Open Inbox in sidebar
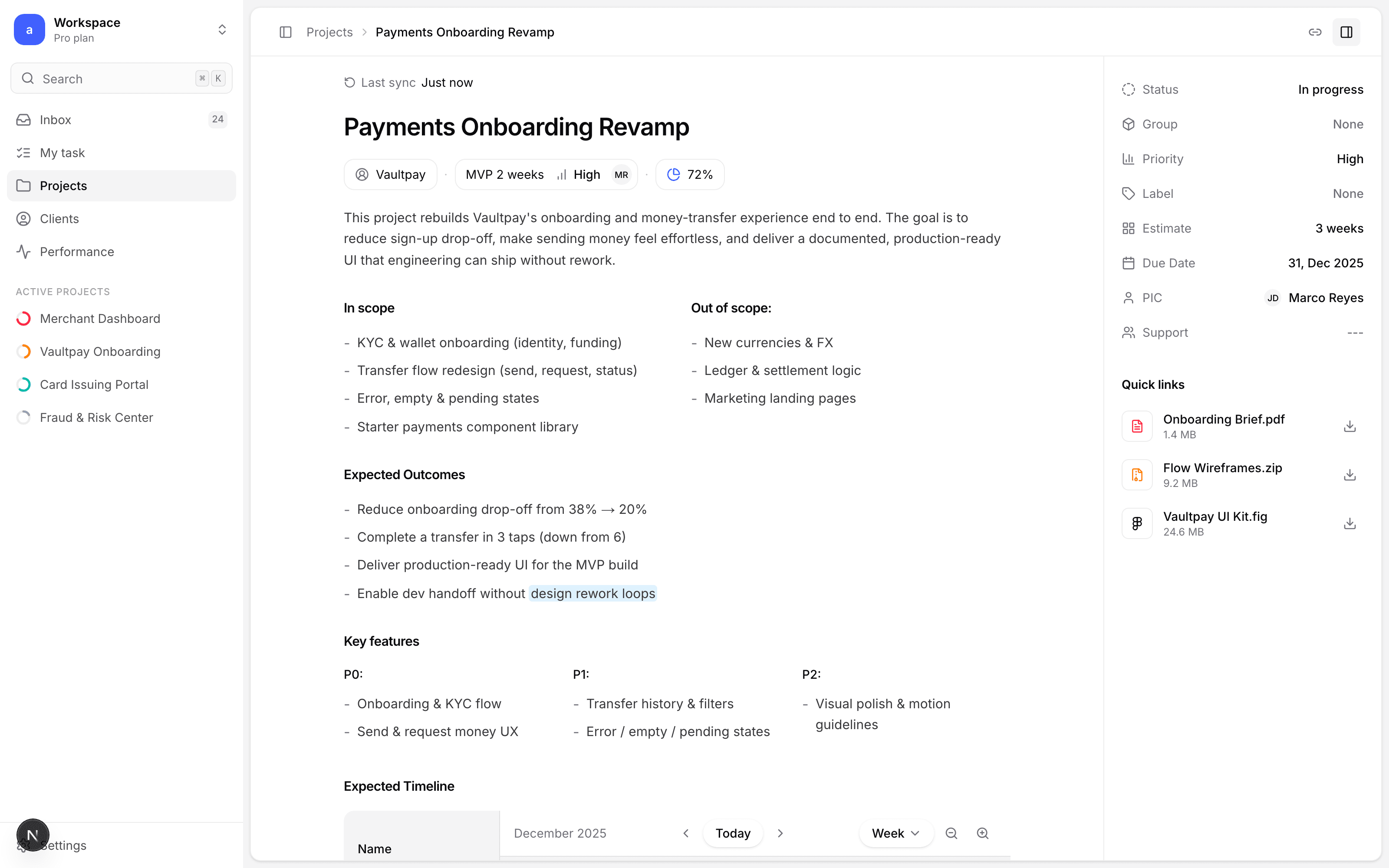 [122, 119]
